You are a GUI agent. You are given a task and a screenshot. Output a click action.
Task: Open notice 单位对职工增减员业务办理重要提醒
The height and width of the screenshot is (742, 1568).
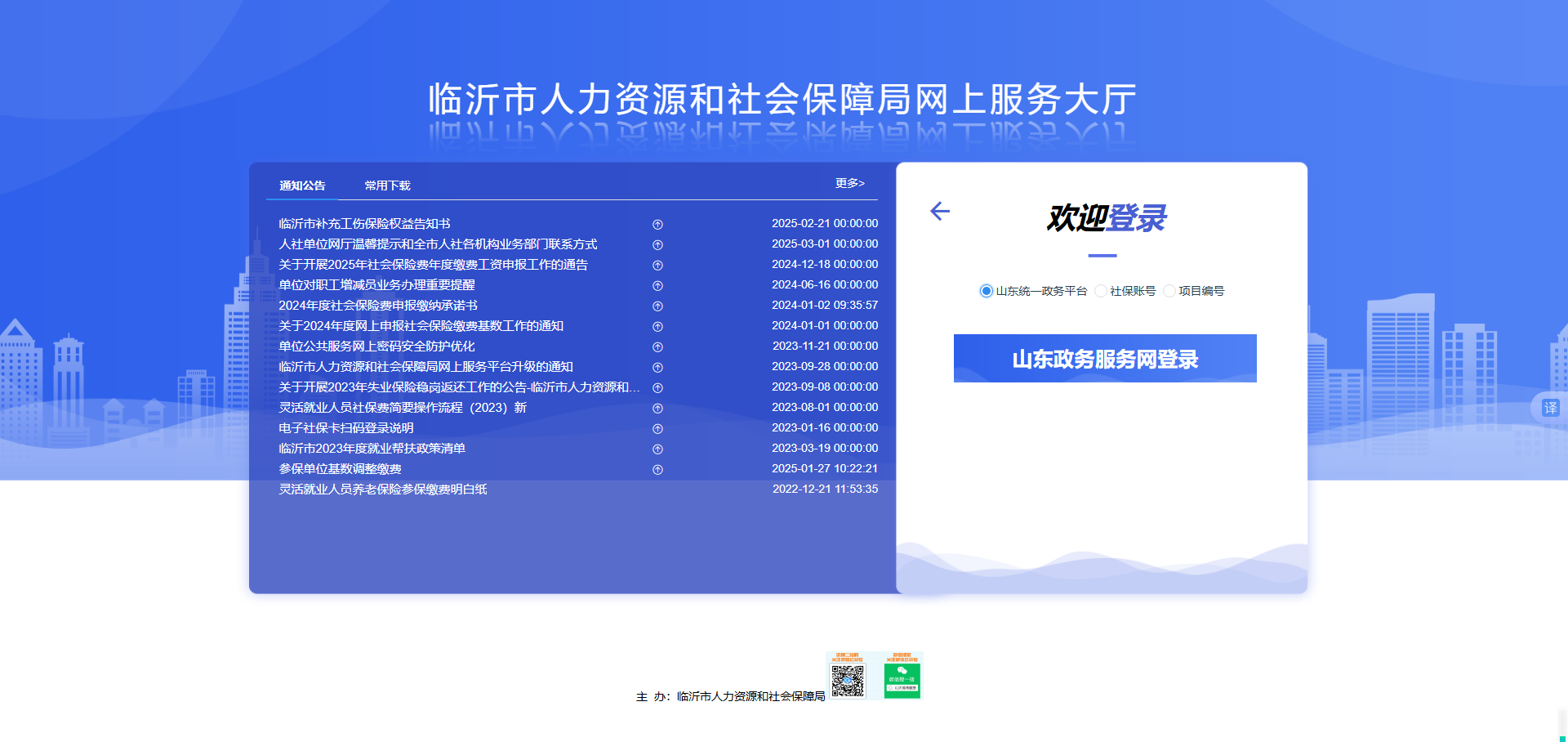pos(376,285)
